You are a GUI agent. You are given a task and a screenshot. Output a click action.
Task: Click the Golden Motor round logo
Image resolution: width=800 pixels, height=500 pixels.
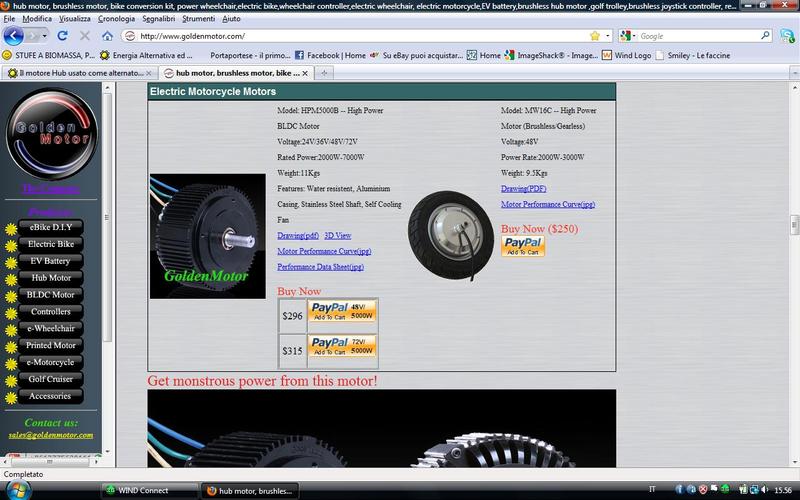[51, 133]
